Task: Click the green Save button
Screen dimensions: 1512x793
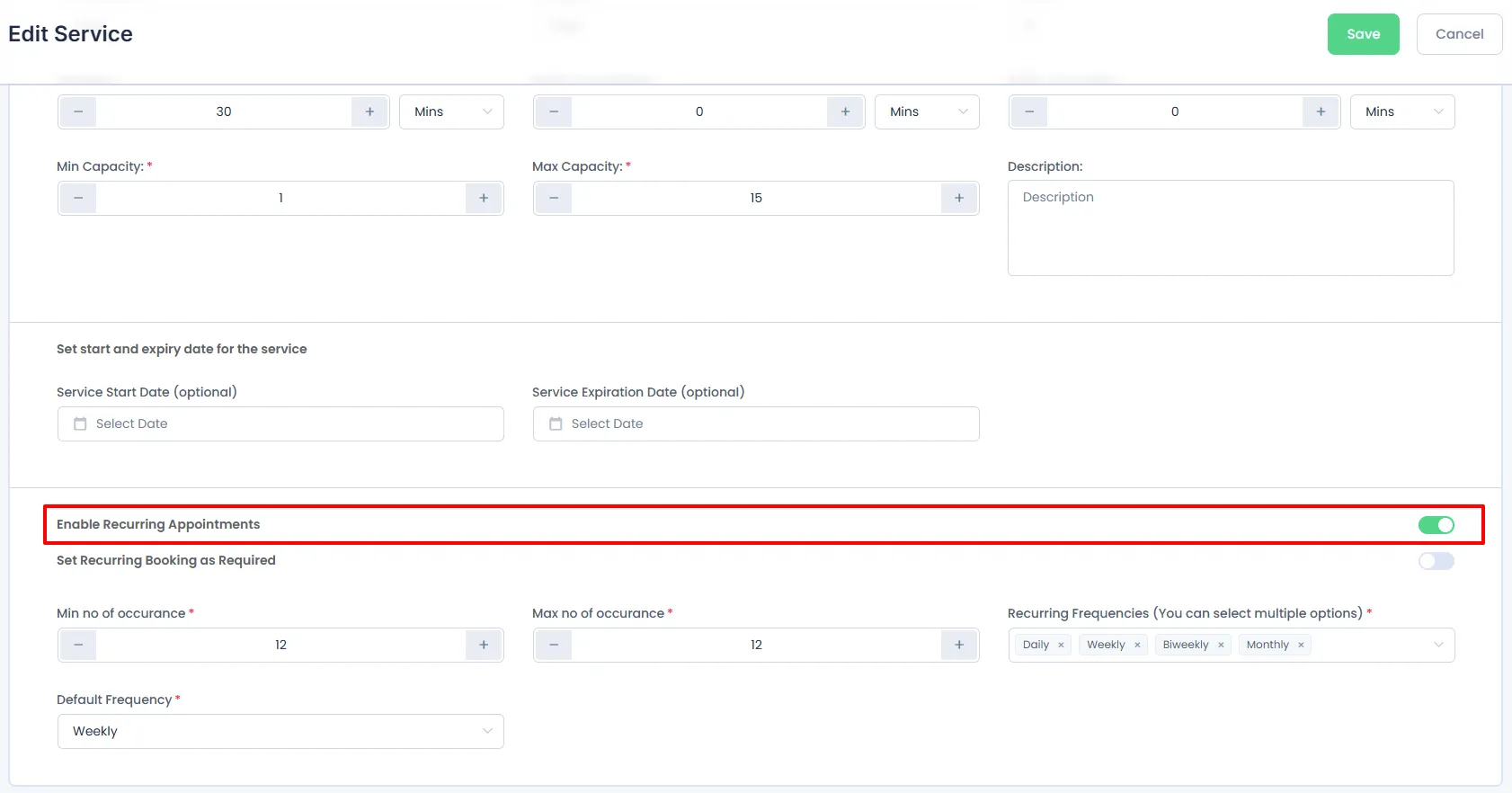Action: click(1363, 34)
